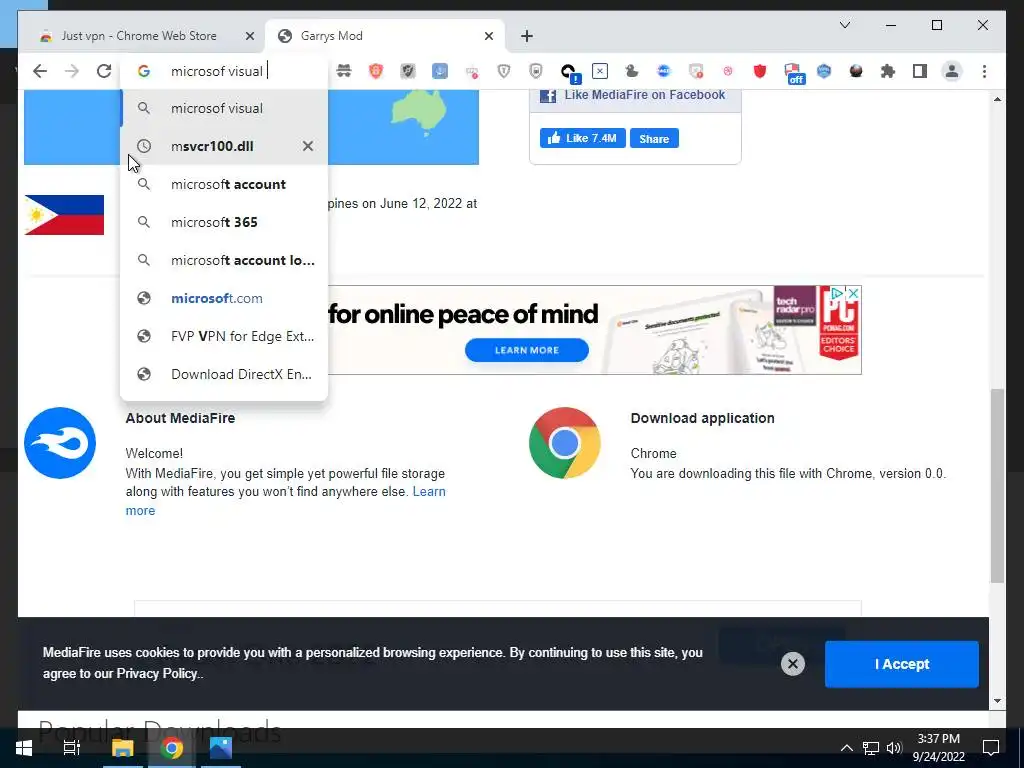Close the Just vpn tab

tap(249, 37)
